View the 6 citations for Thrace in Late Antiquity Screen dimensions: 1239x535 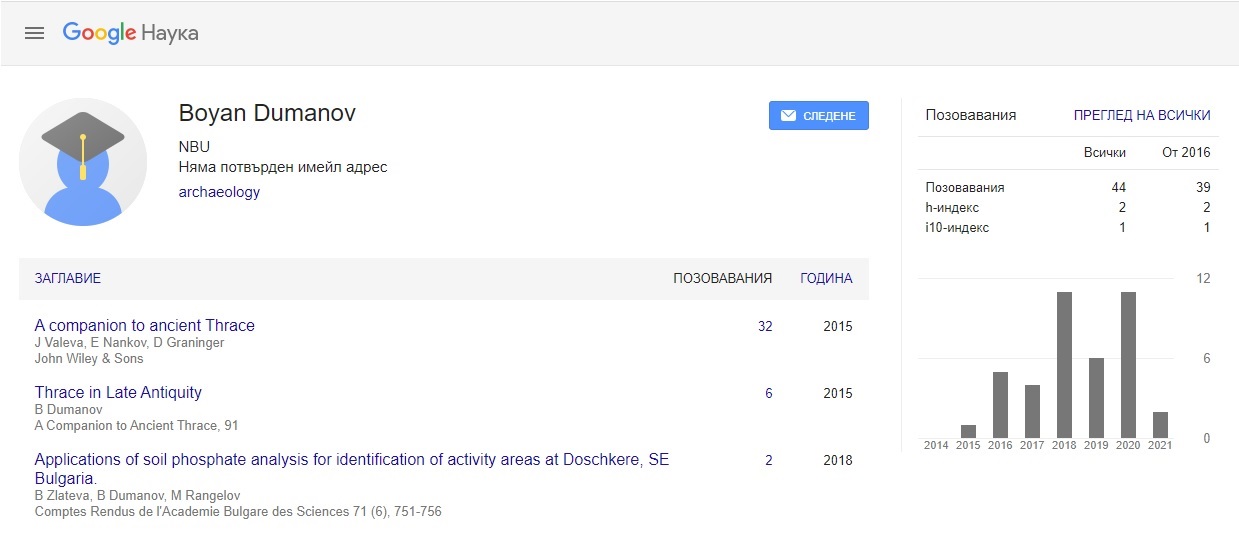point(769,393)
